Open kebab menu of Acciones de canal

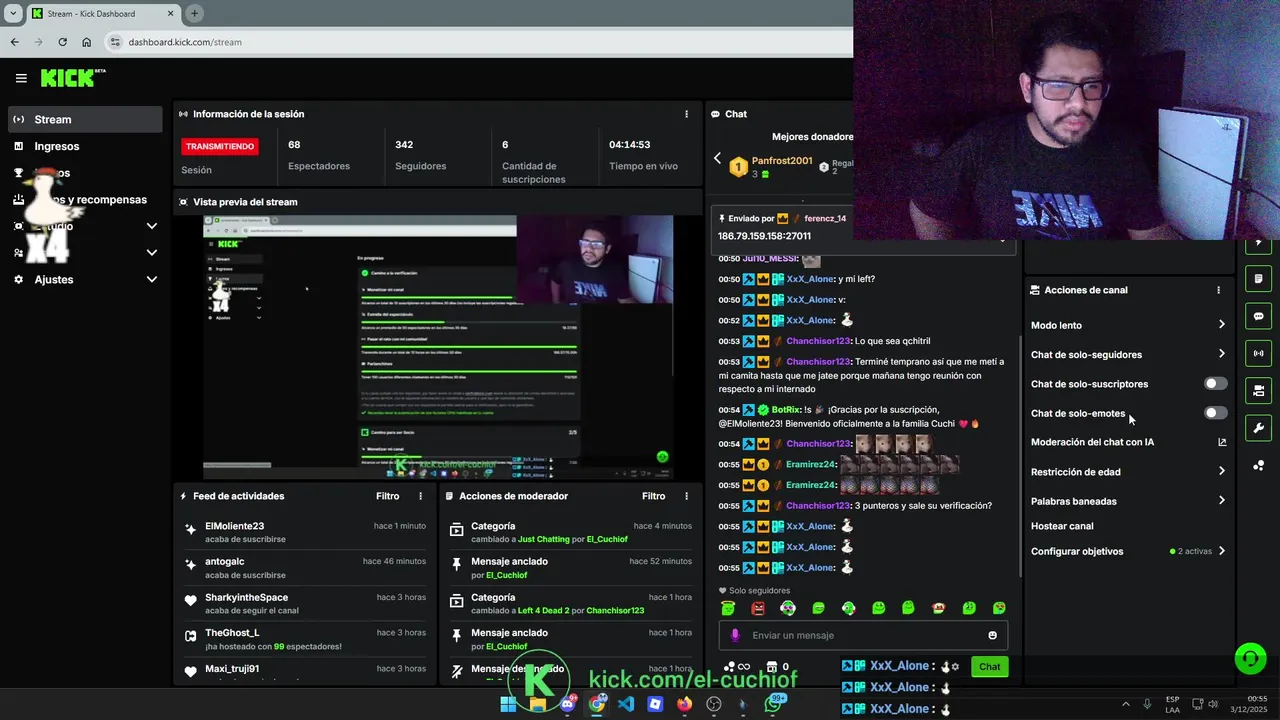click(x=1218, y=290)
